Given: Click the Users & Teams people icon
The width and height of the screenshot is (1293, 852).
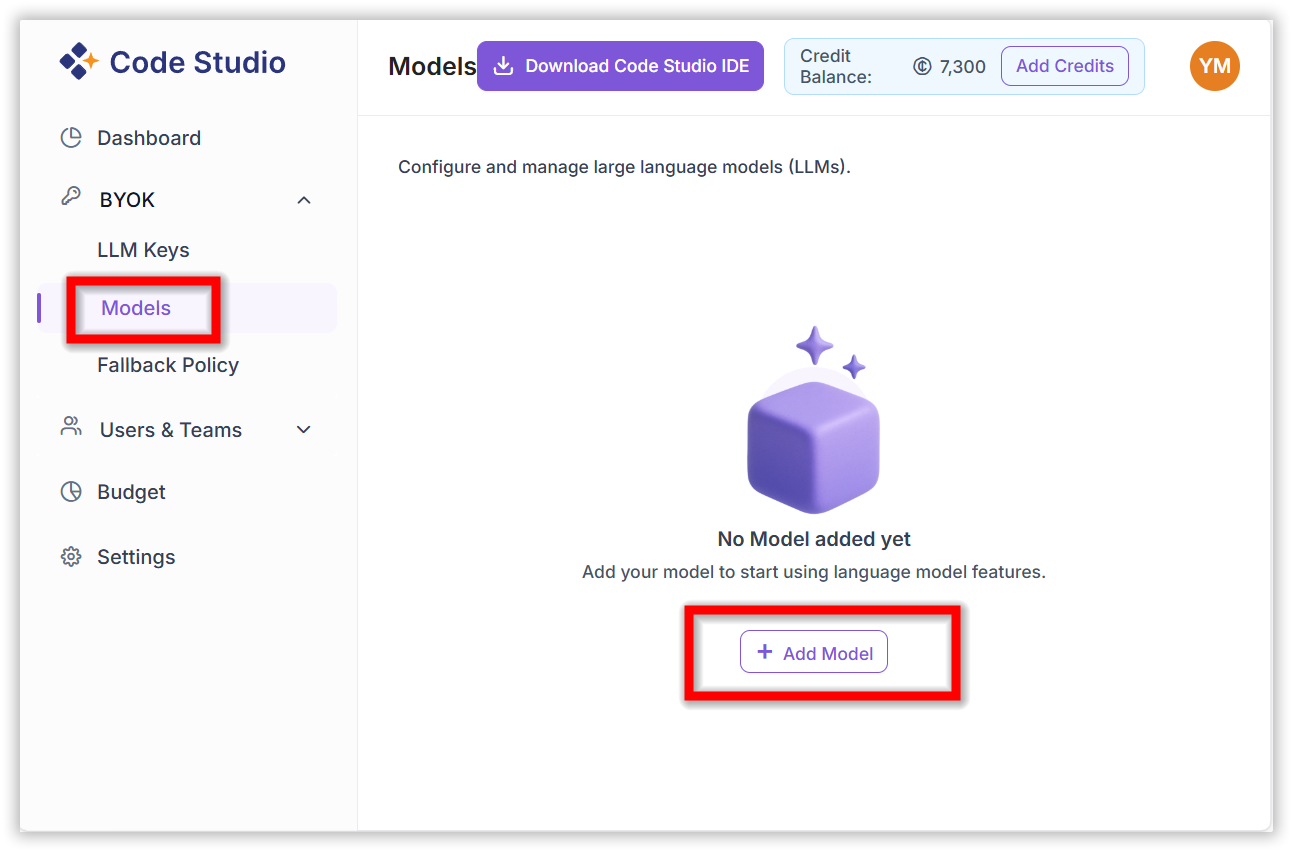Looking at the screenshot, I should pos(71,428).
